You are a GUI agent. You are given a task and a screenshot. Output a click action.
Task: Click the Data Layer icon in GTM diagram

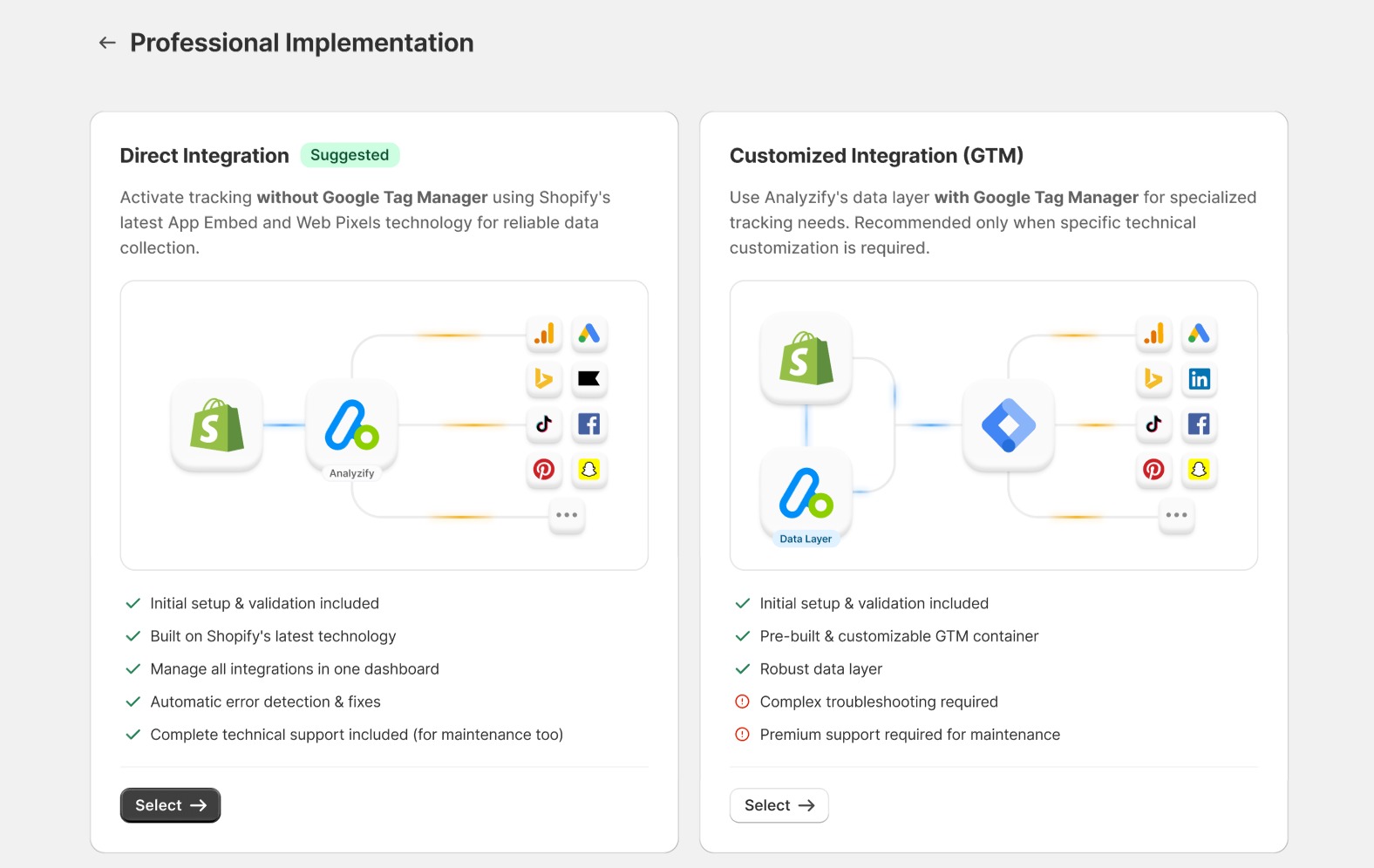coord(806,493)
